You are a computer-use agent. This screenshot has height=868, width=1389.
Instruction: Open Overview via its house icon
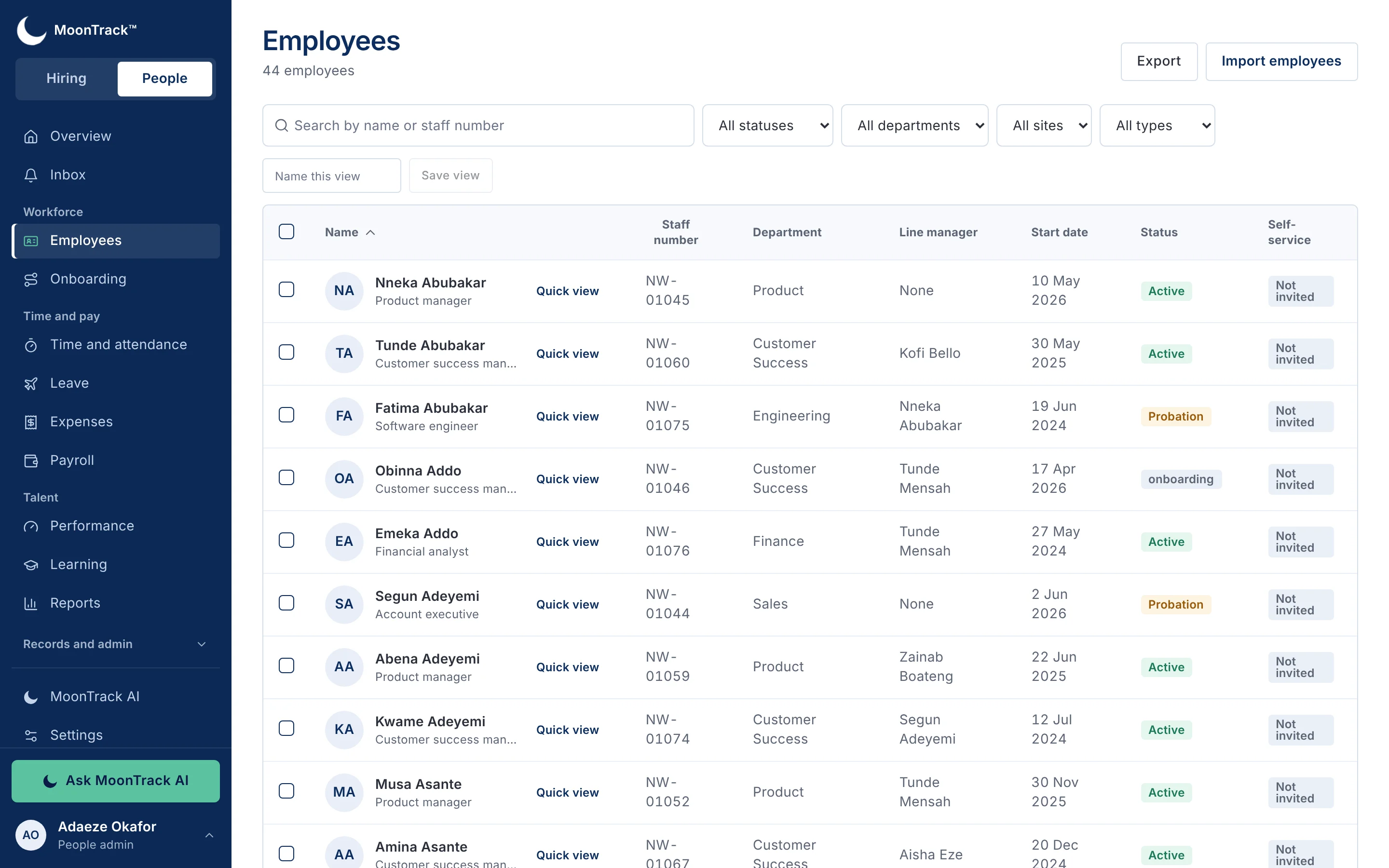click(x=31, y=136)
